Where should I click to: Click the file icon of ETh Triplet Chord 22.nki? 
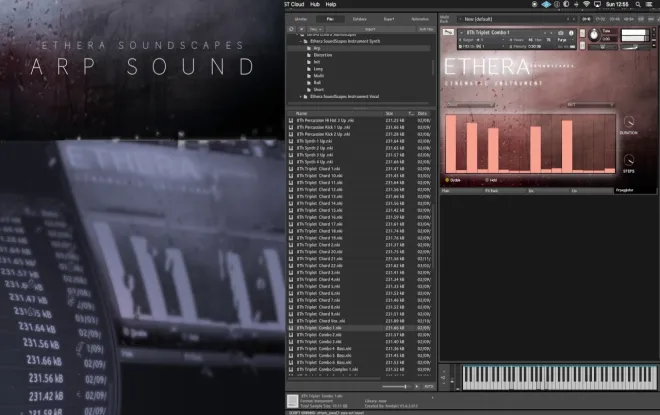pyautogui.click(x=291, y=266)
